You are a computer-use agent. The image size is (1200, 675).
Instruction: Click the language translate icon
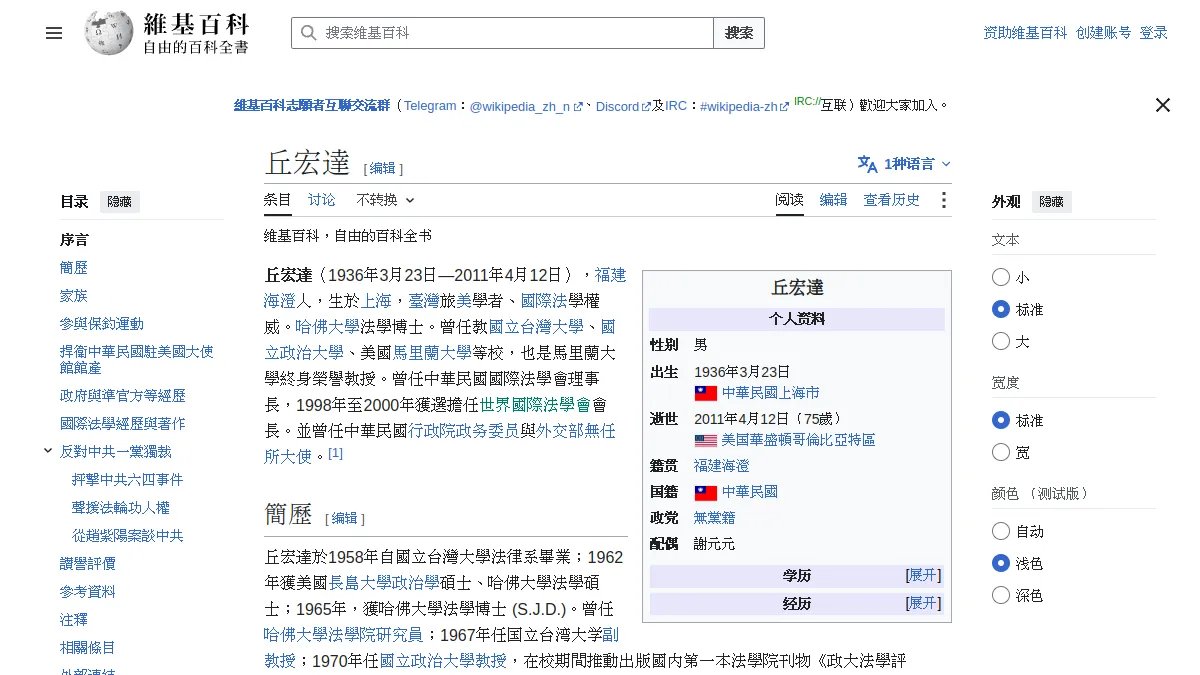867,164
